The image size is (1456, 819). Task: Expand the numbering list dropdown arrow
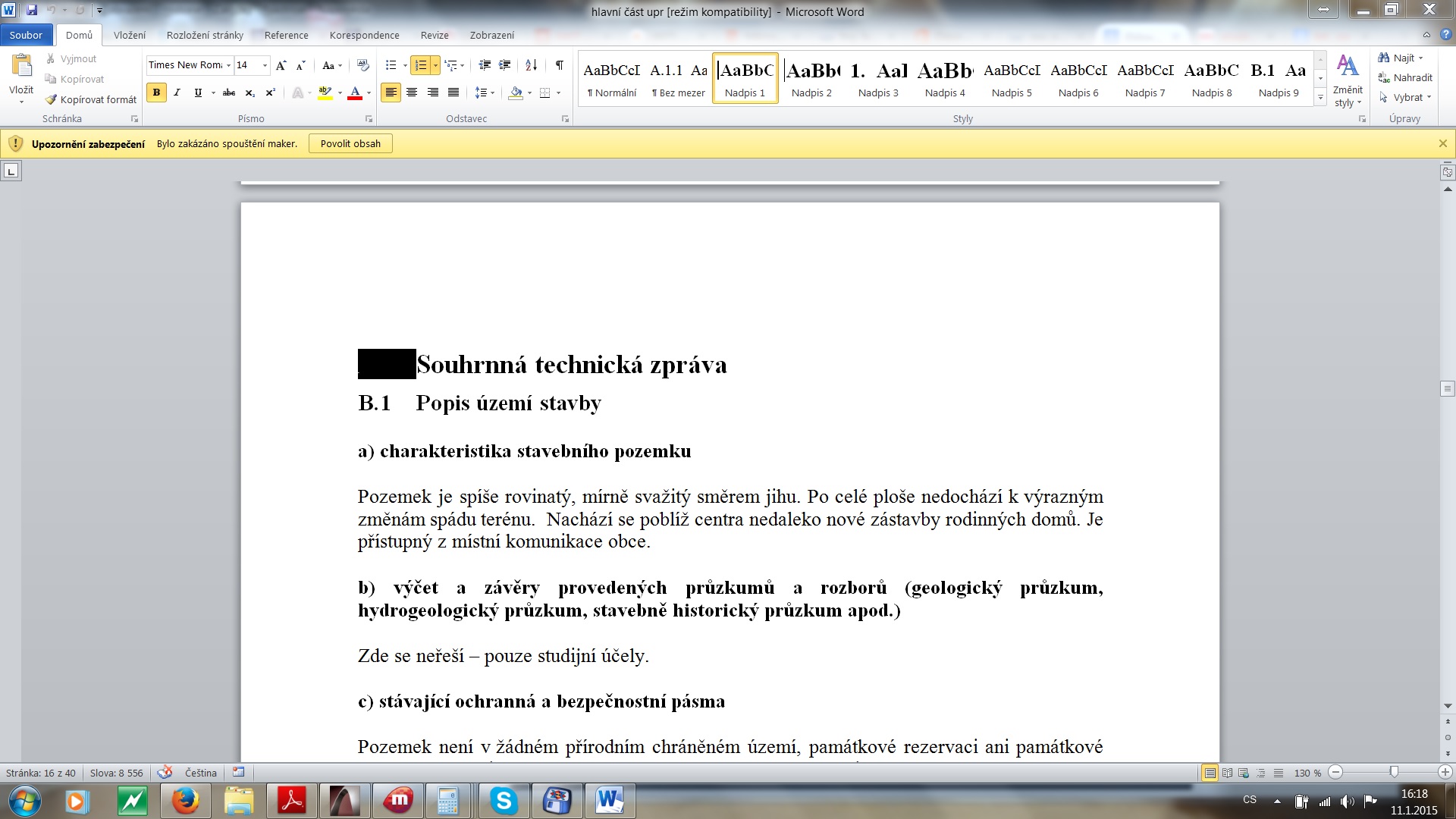click(435, 65)
